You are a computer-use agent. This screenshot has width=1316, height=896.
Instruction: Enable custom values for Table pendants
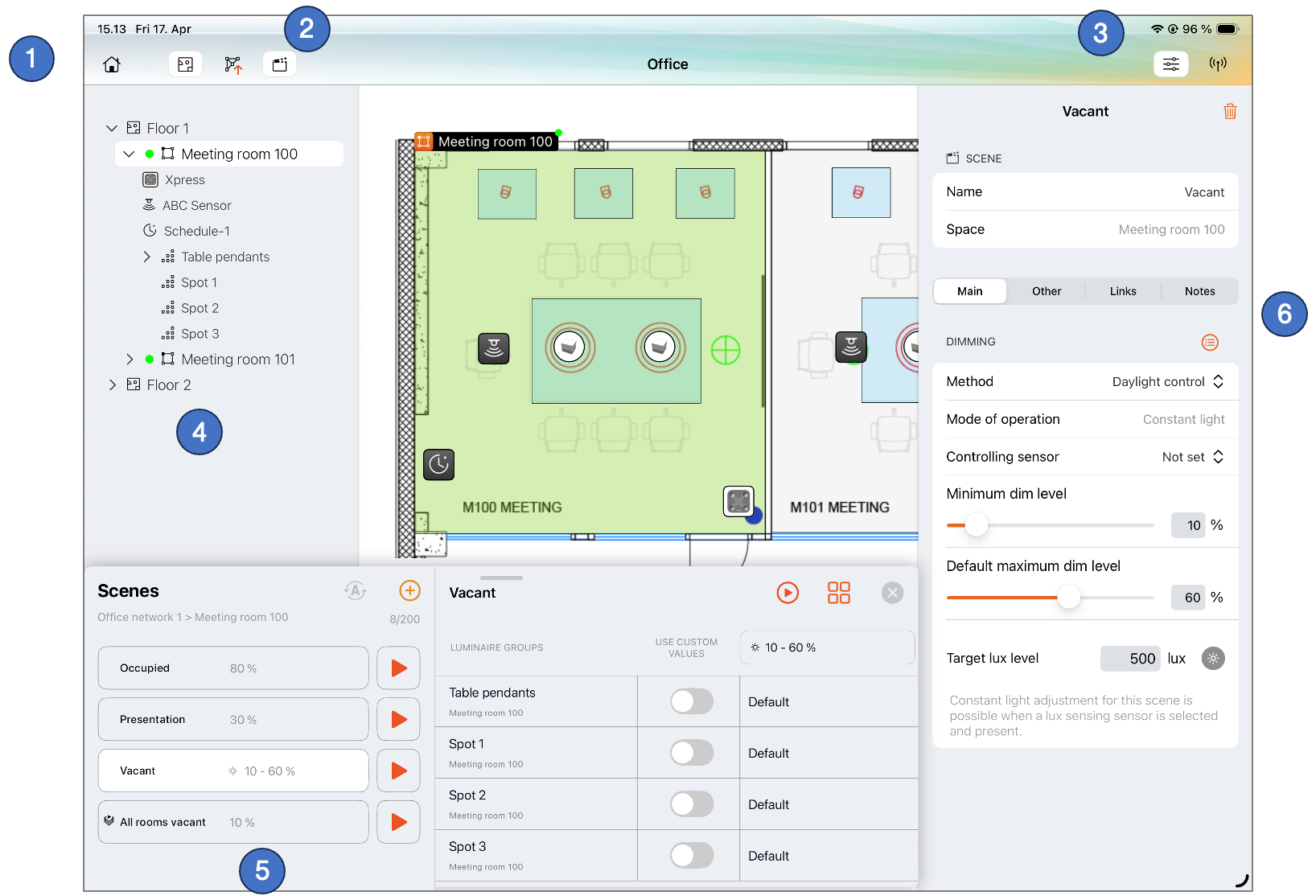tap(691, 701)
